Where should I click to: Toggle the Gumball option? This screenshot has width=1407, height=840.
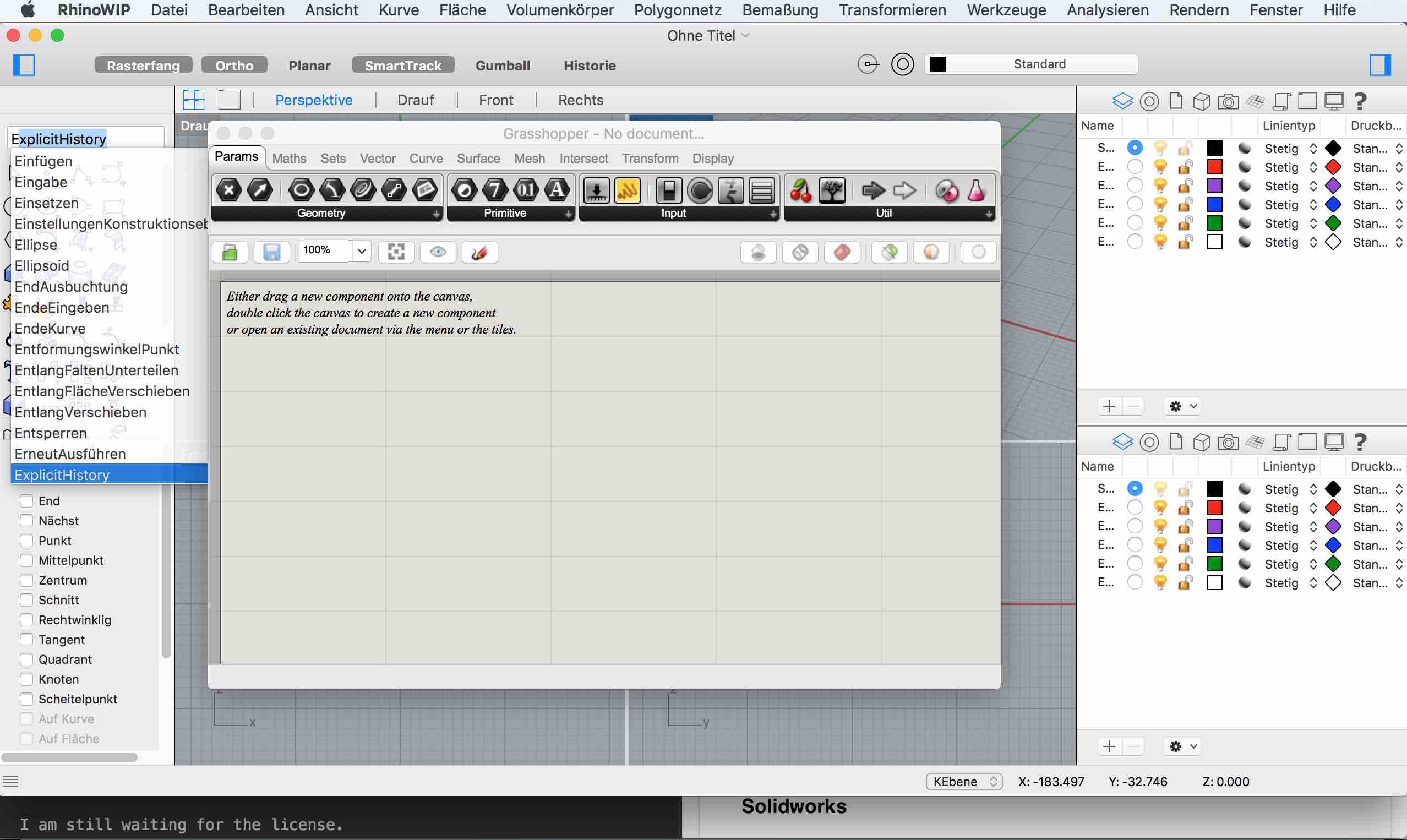click(503, 65)
